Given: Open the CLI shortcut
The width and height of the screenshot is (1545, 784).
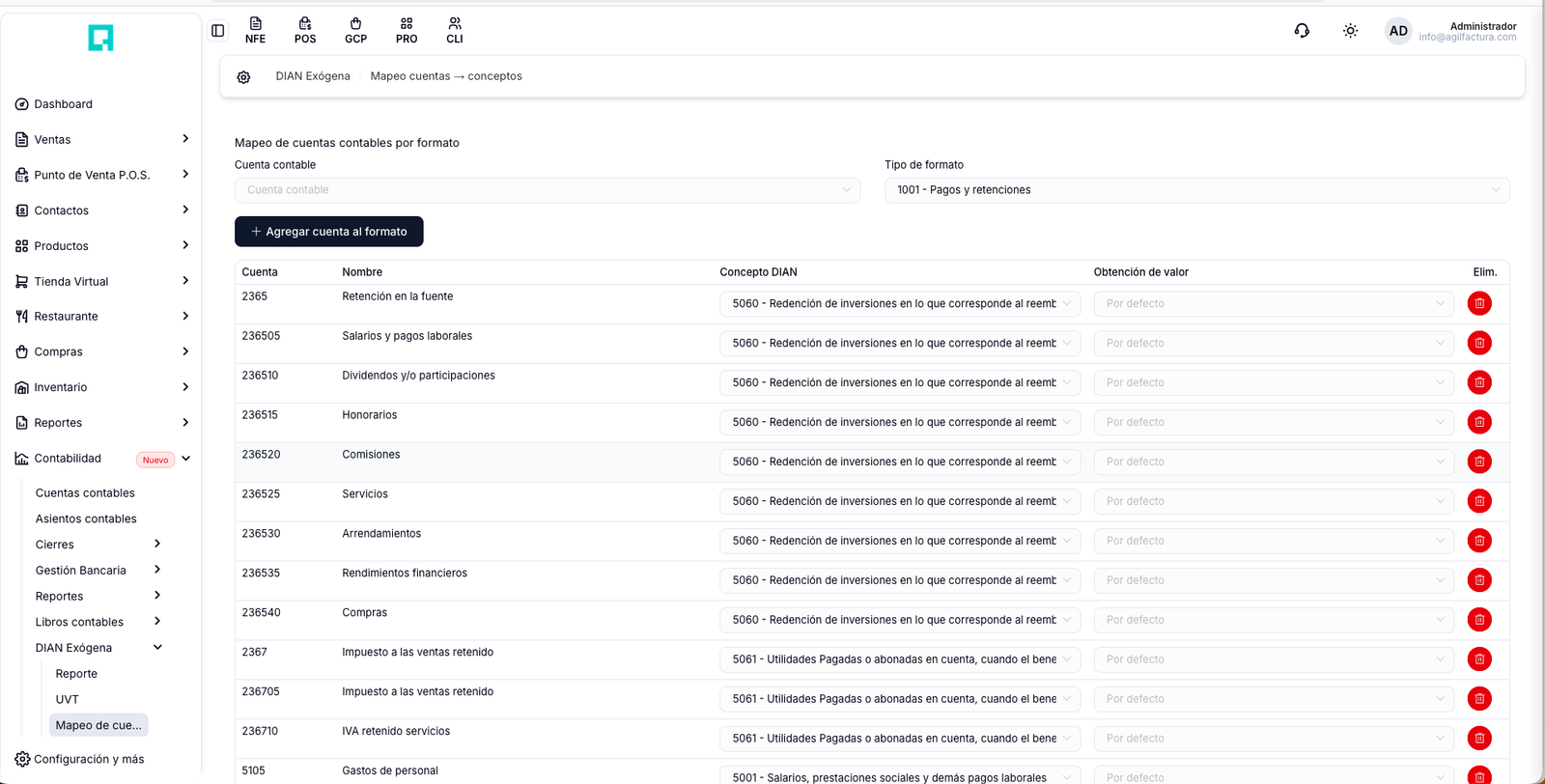Looking at the screenshot, I should [x=455, y=31].
